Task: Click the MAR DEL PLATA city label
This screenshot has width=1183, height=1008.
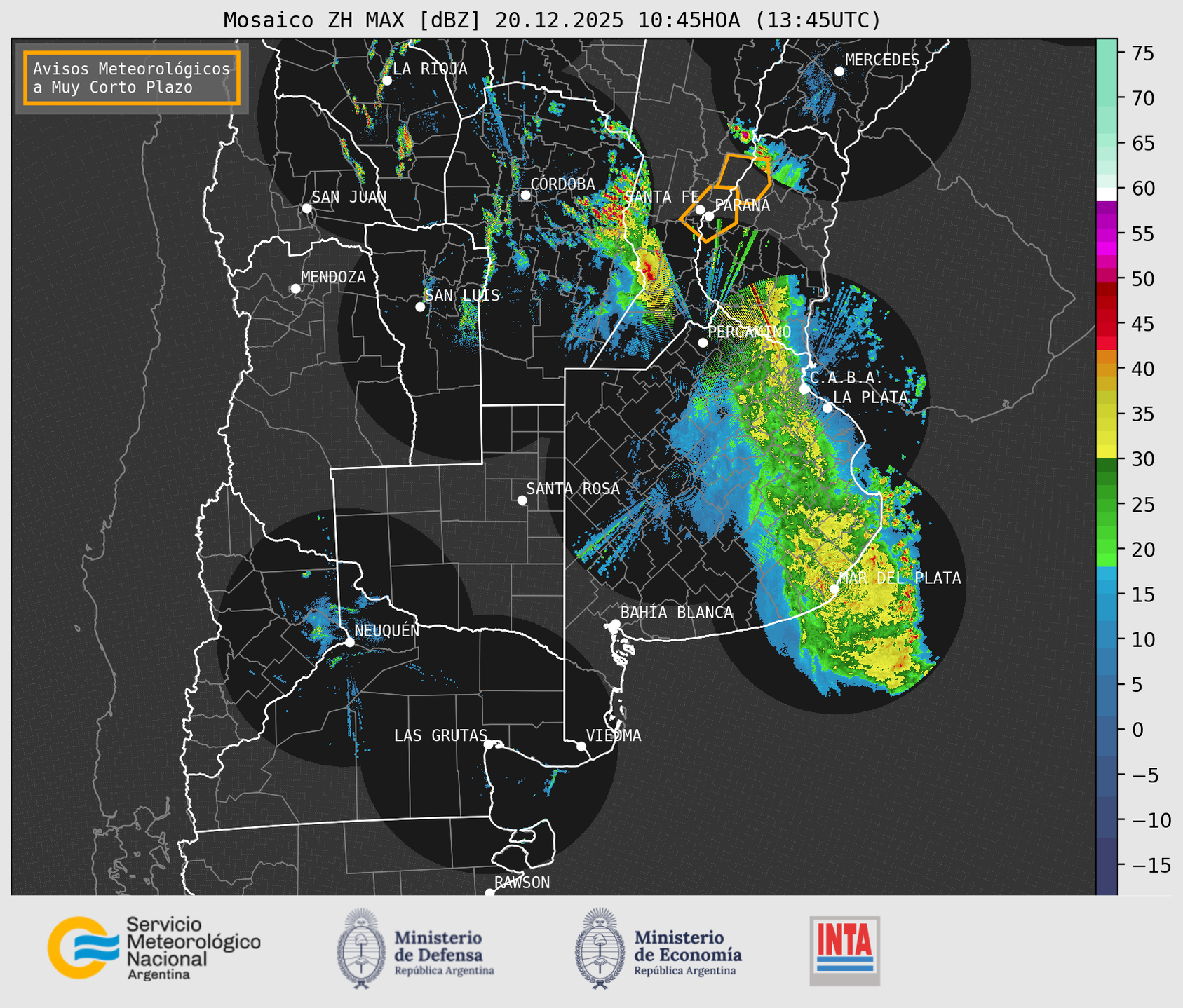Action: click(900, 578)
